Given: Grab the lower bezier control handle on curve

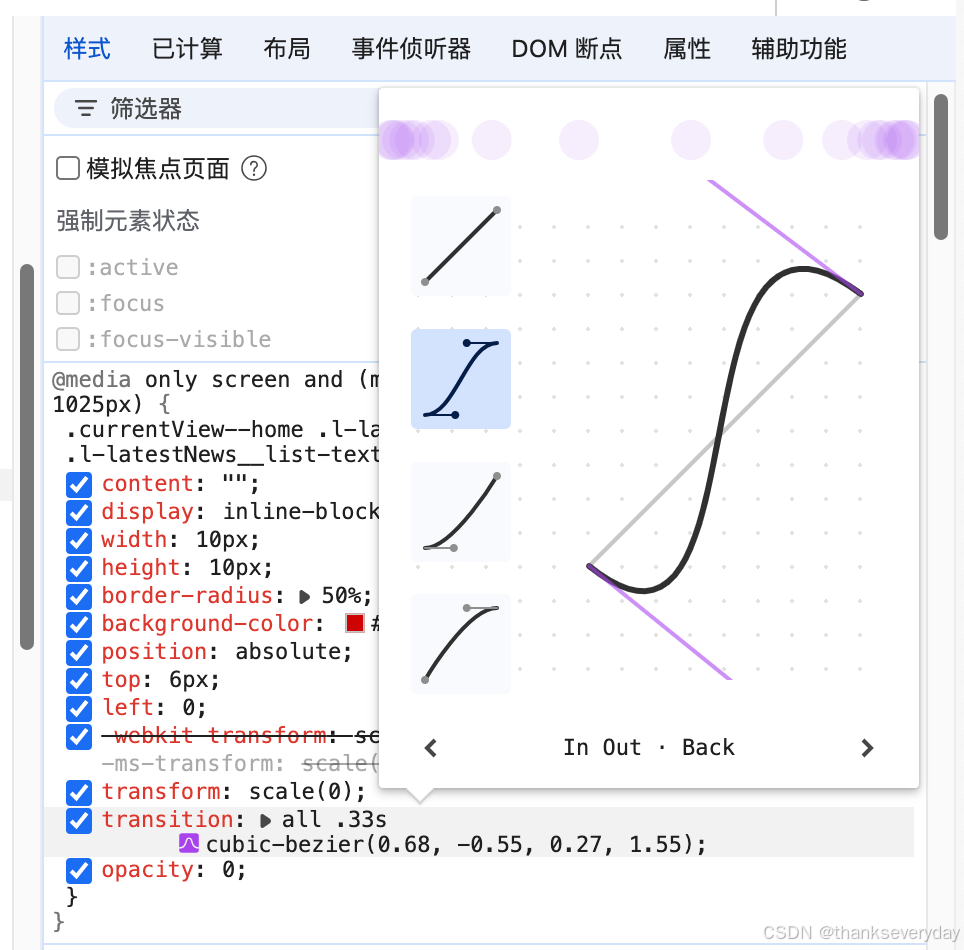Looking at the screenshot, I should click(x=728, y=676).
